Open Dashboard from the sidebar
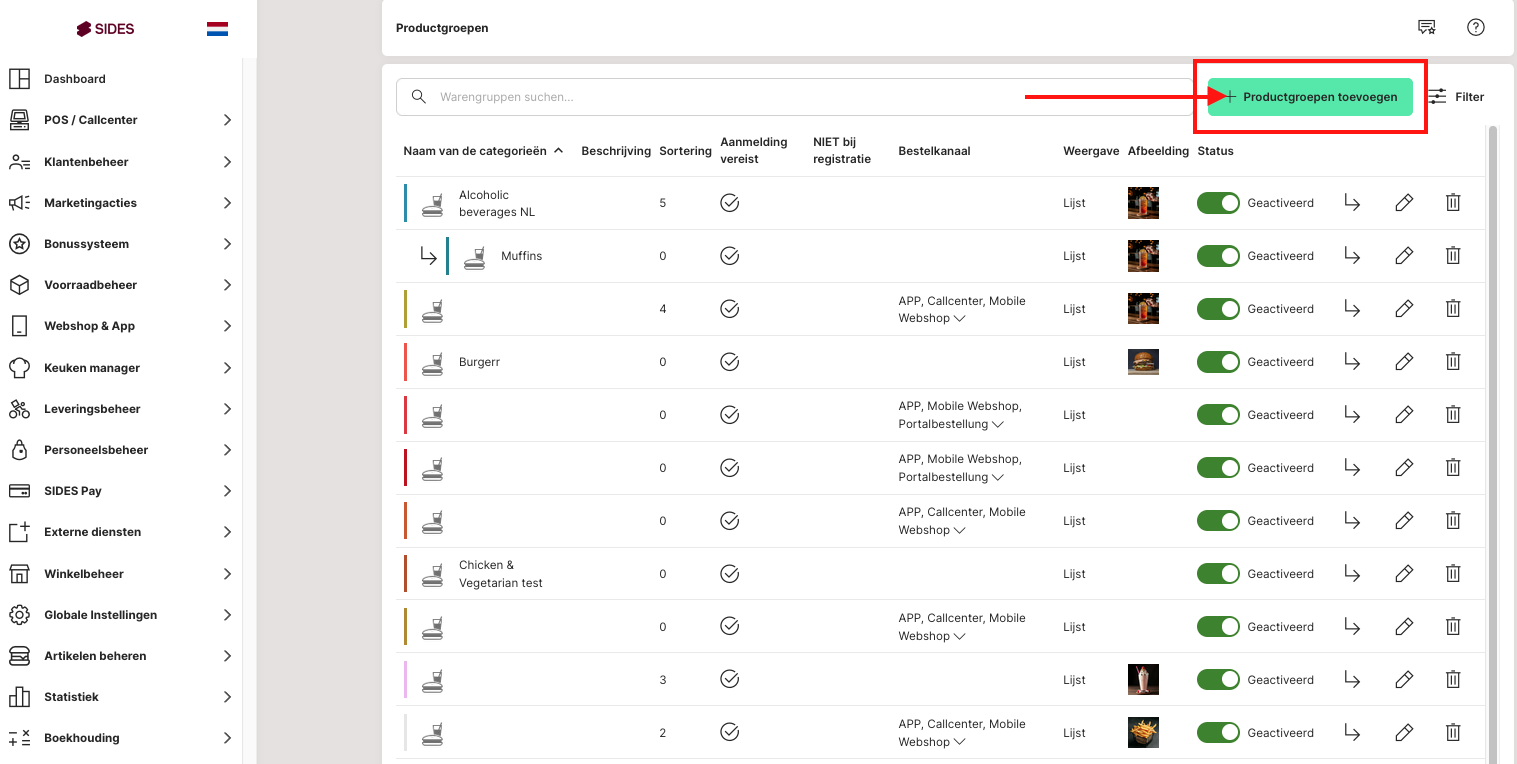The image size is (1517, 764). (x=75, y=79)
